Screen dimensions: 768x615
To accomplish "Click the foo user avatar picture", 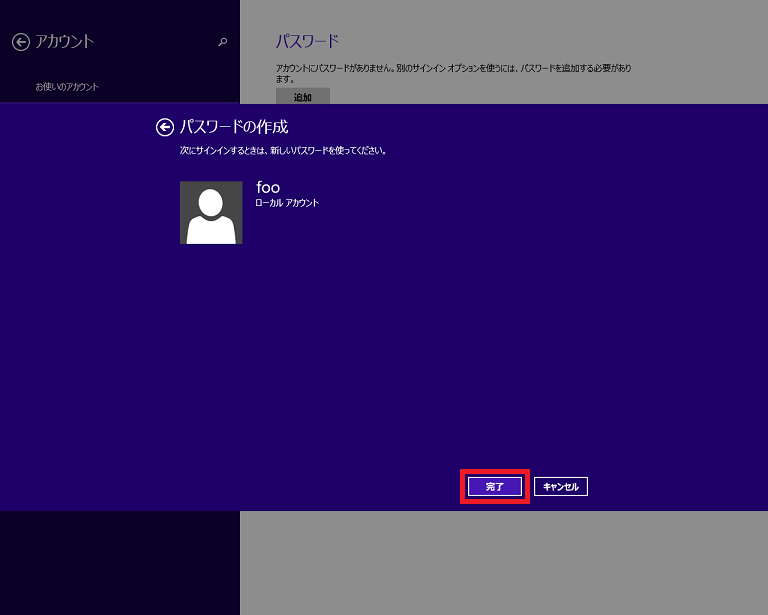I will (211, 212).
